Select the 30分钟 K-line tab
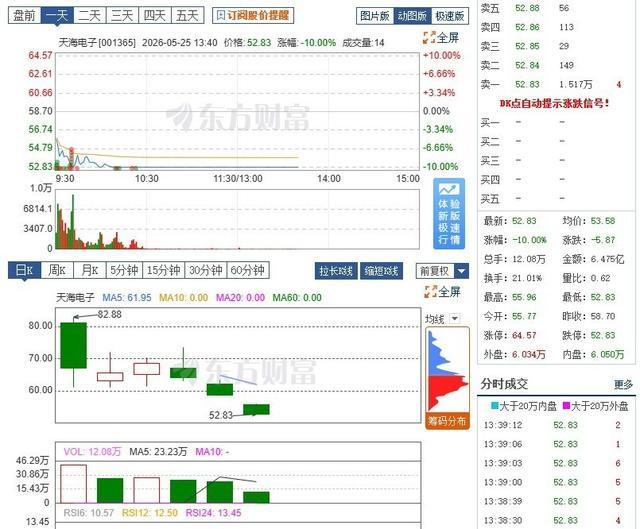 click(x=206, y=270)
